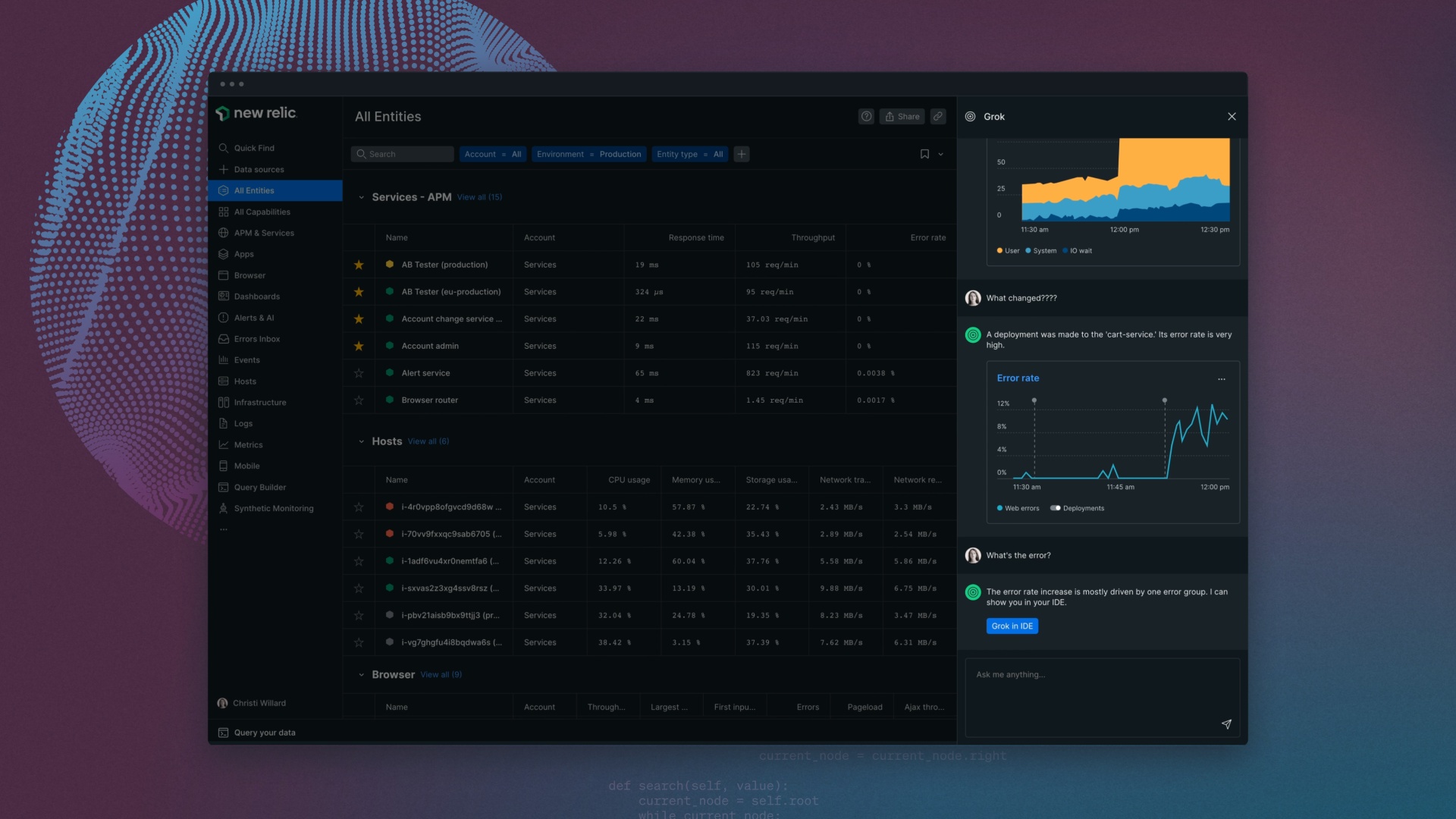Collapse the Browser section
Viewport: 1456px width, 819px height.
(x=361, y=675)
